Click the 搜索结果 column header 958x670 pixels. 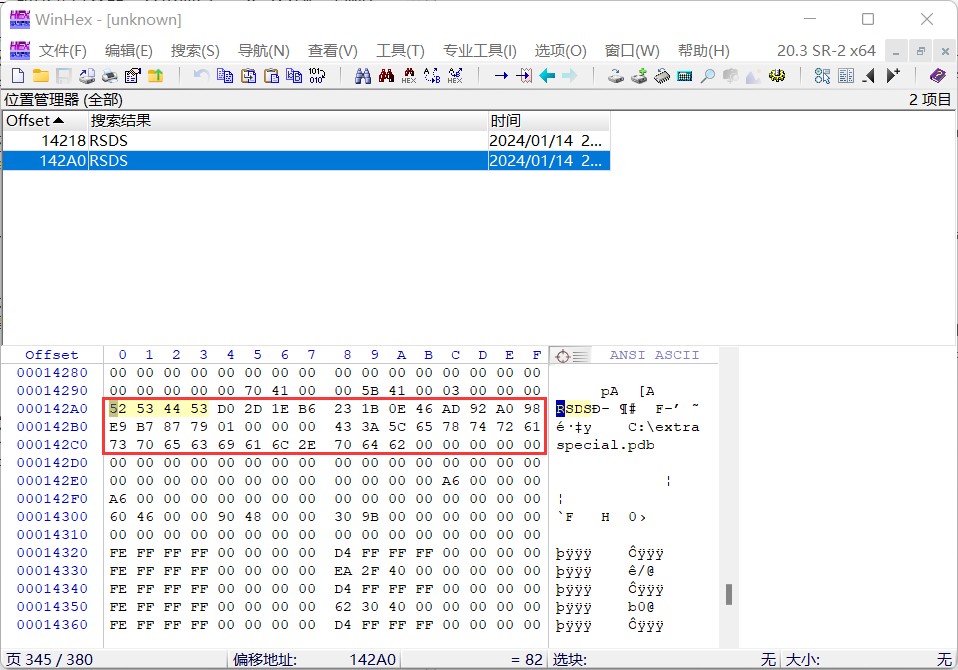(x=288, y=121)
